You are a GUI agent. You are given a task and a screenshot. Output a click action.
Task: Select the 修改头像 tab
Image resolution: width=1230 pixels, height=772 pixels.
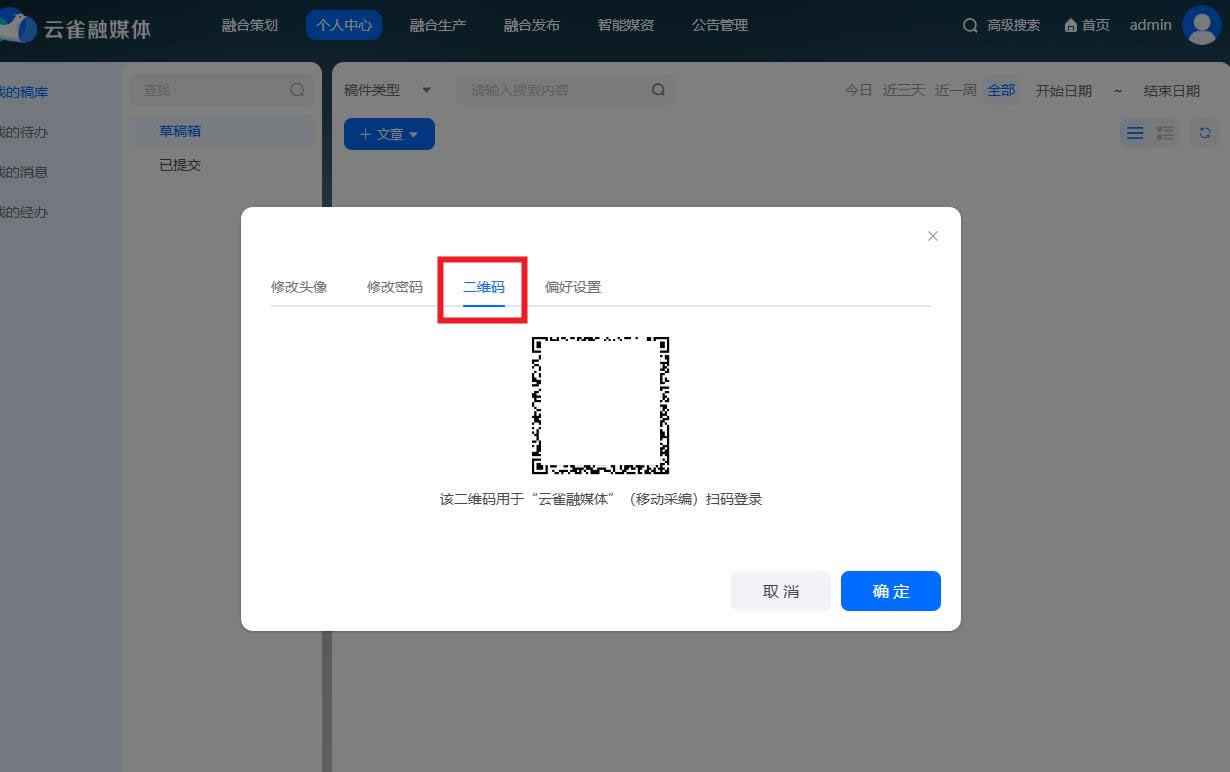click(x=299, y=287)
